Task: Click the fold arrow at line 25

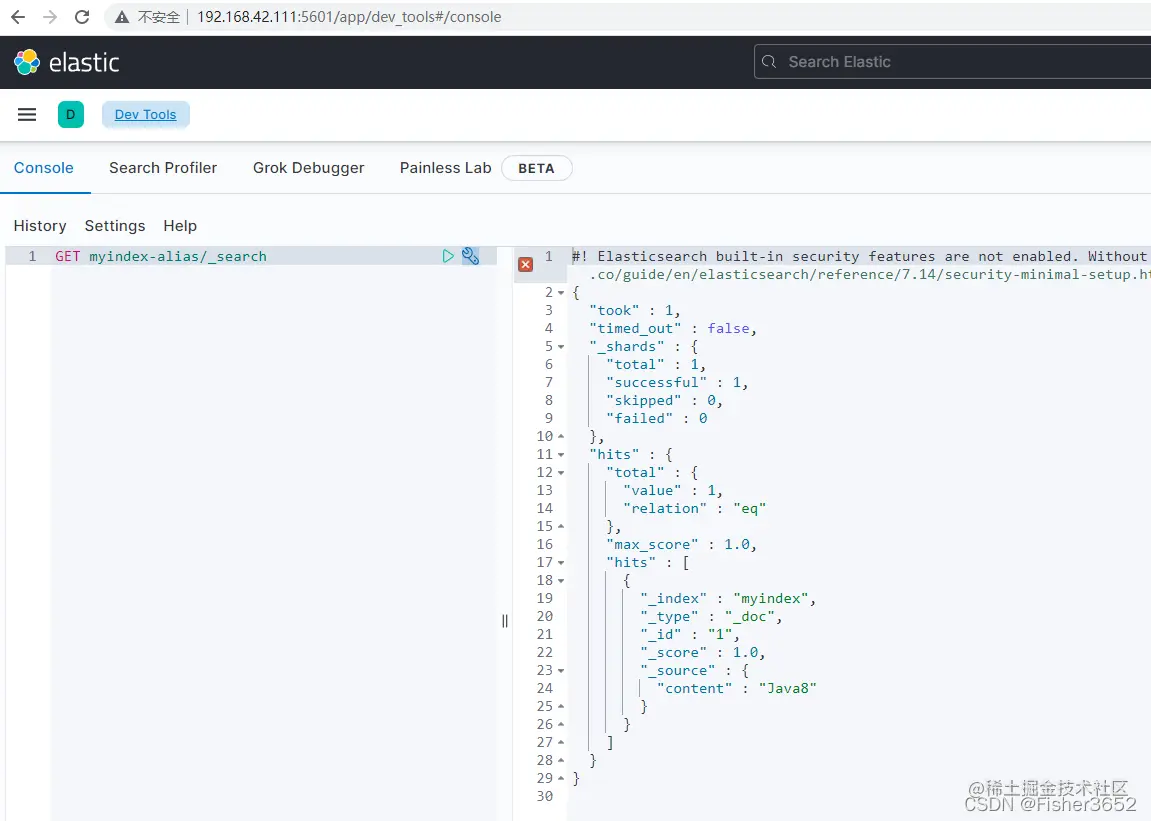Action: click(561, 706)
